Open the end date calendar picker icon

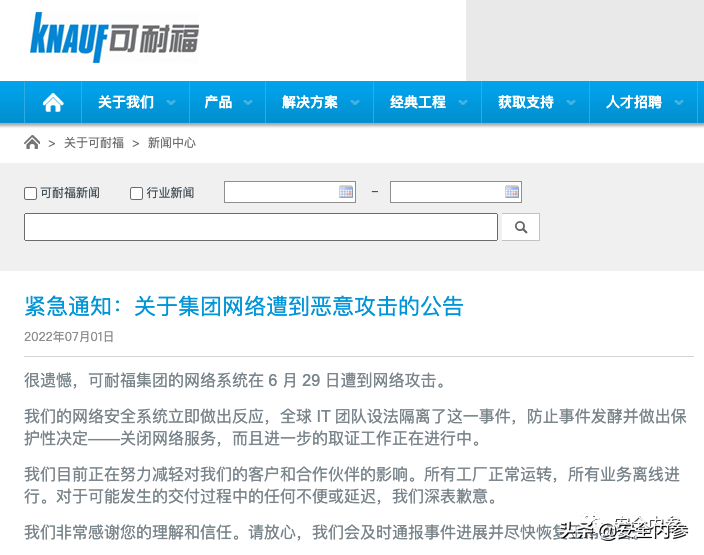512,192
